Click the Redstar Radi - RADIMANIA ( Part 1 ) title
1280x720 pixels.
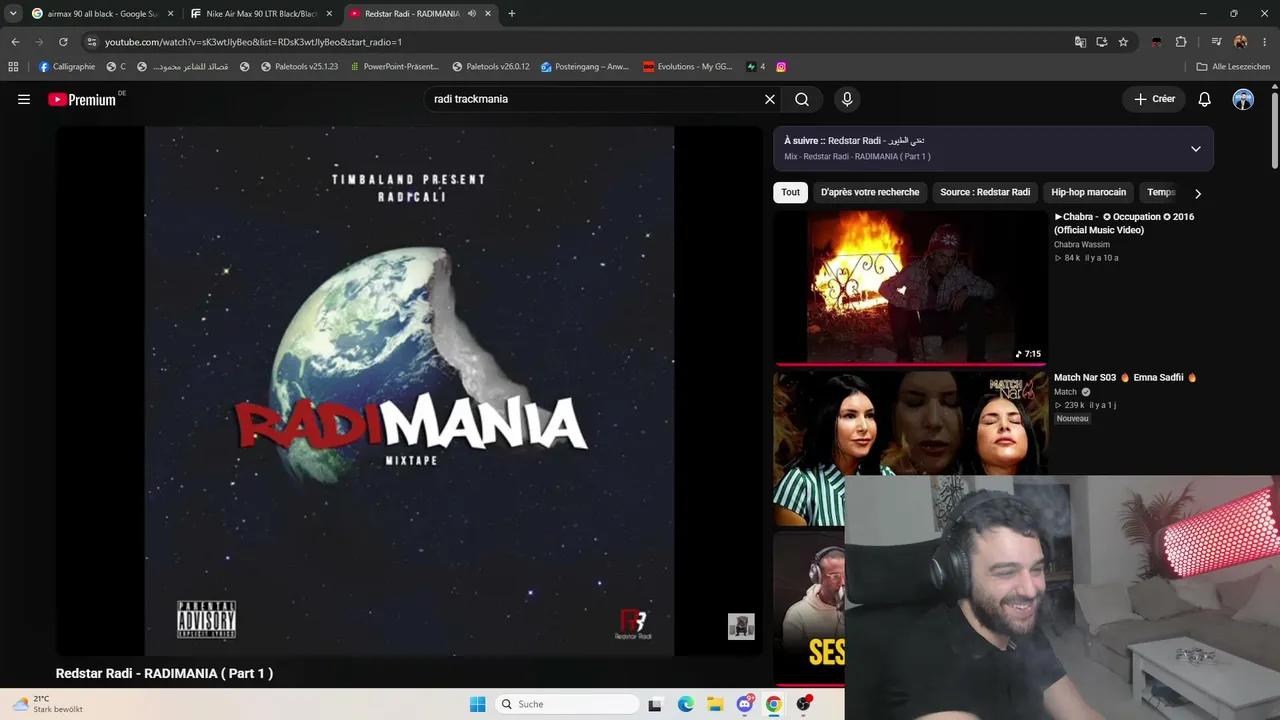point(164,673)
